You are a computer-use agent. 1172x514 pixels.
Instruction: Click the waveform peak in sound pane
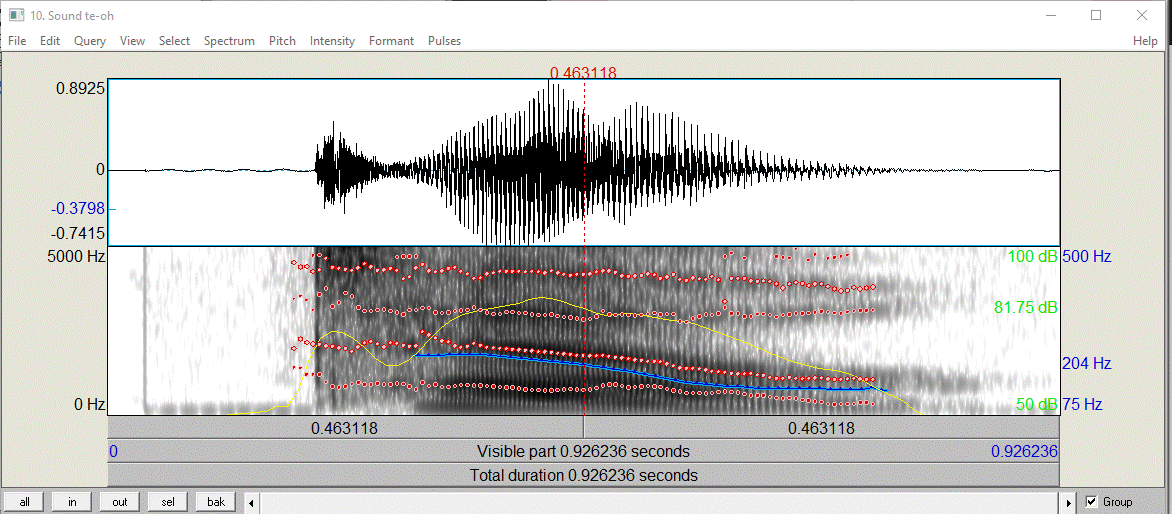pos(551,86)
